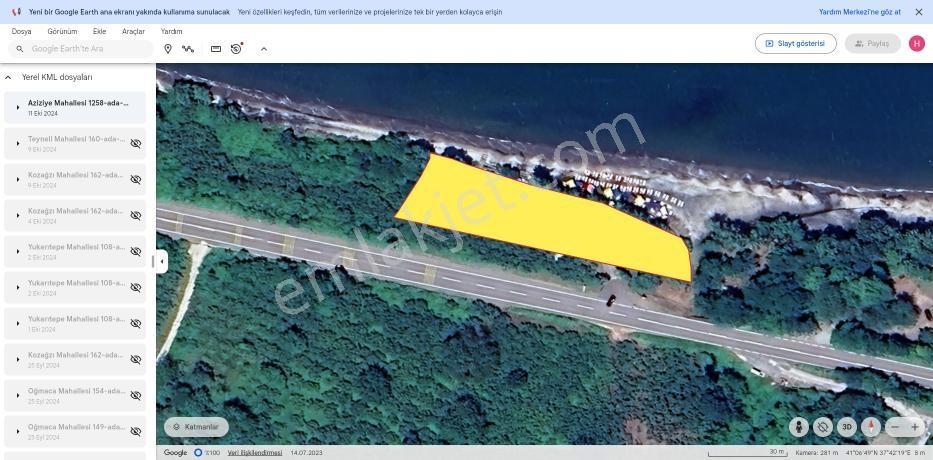The image size is (933, 460).
Task: Show the Kozağzı 162-ada layer dated 4 Eki 2024
Action: coord(136,215)
